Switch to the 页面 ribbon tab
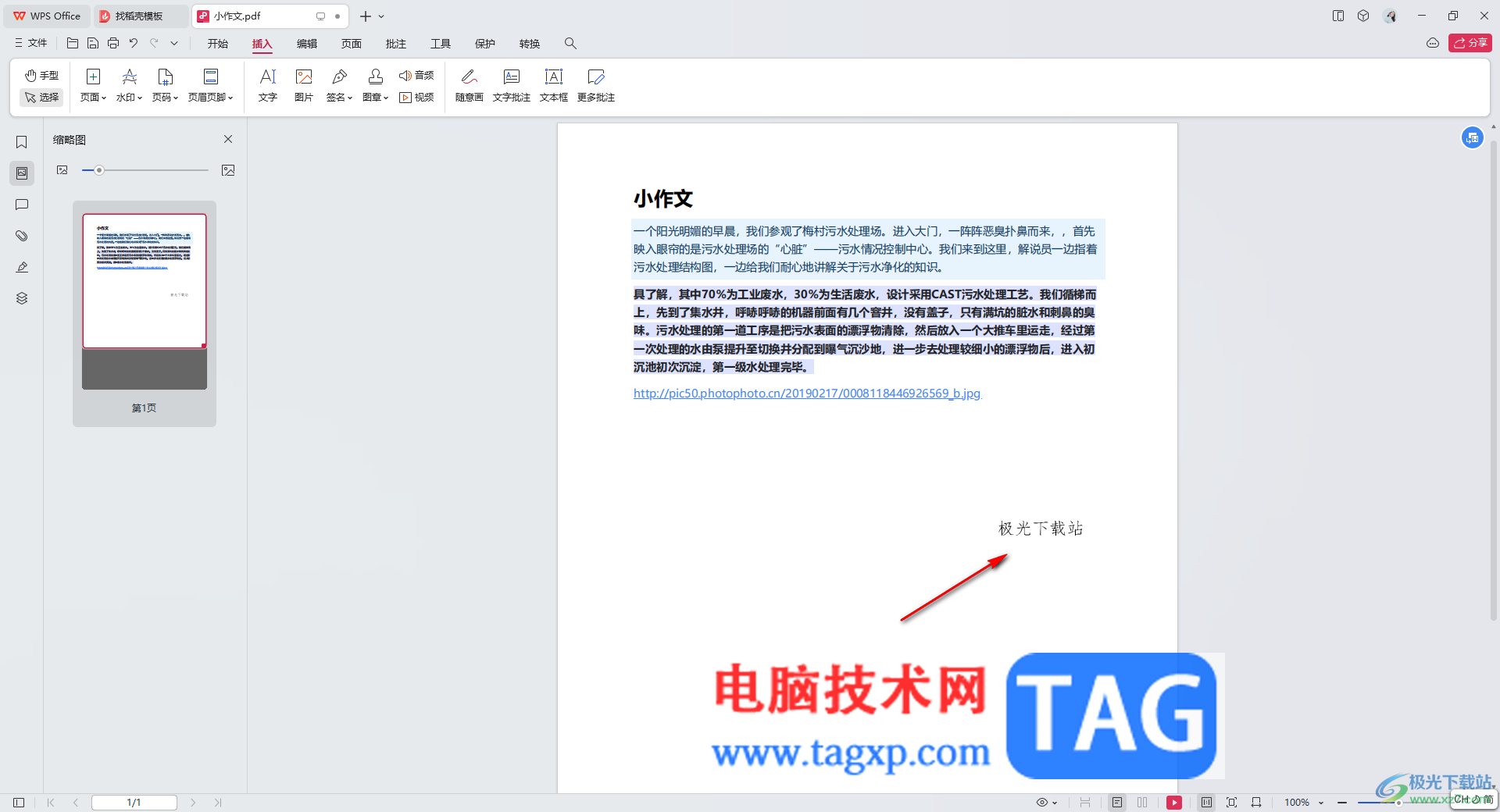Image resolution: width=1500 pixels, height=812 pixels. [352, 44]
